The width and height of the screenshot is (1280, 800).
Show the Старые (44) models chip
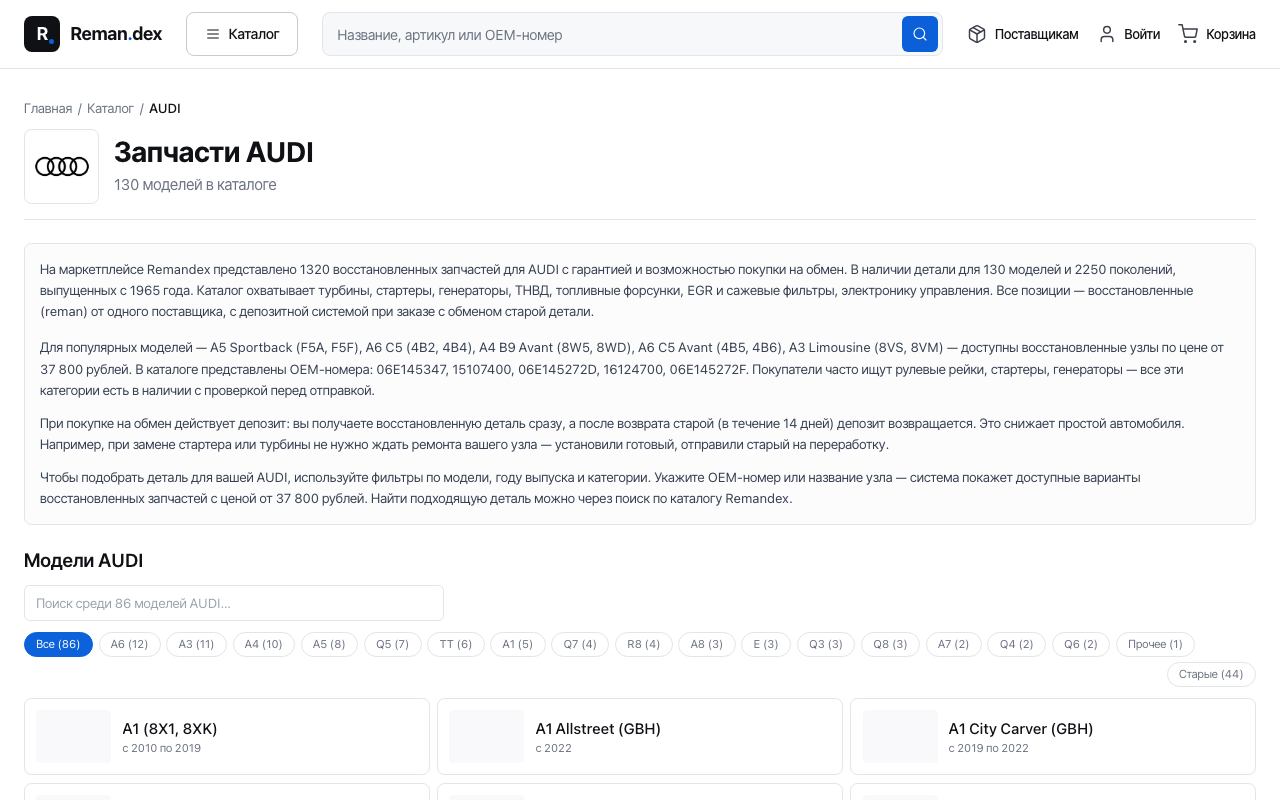pos(1211,674)
